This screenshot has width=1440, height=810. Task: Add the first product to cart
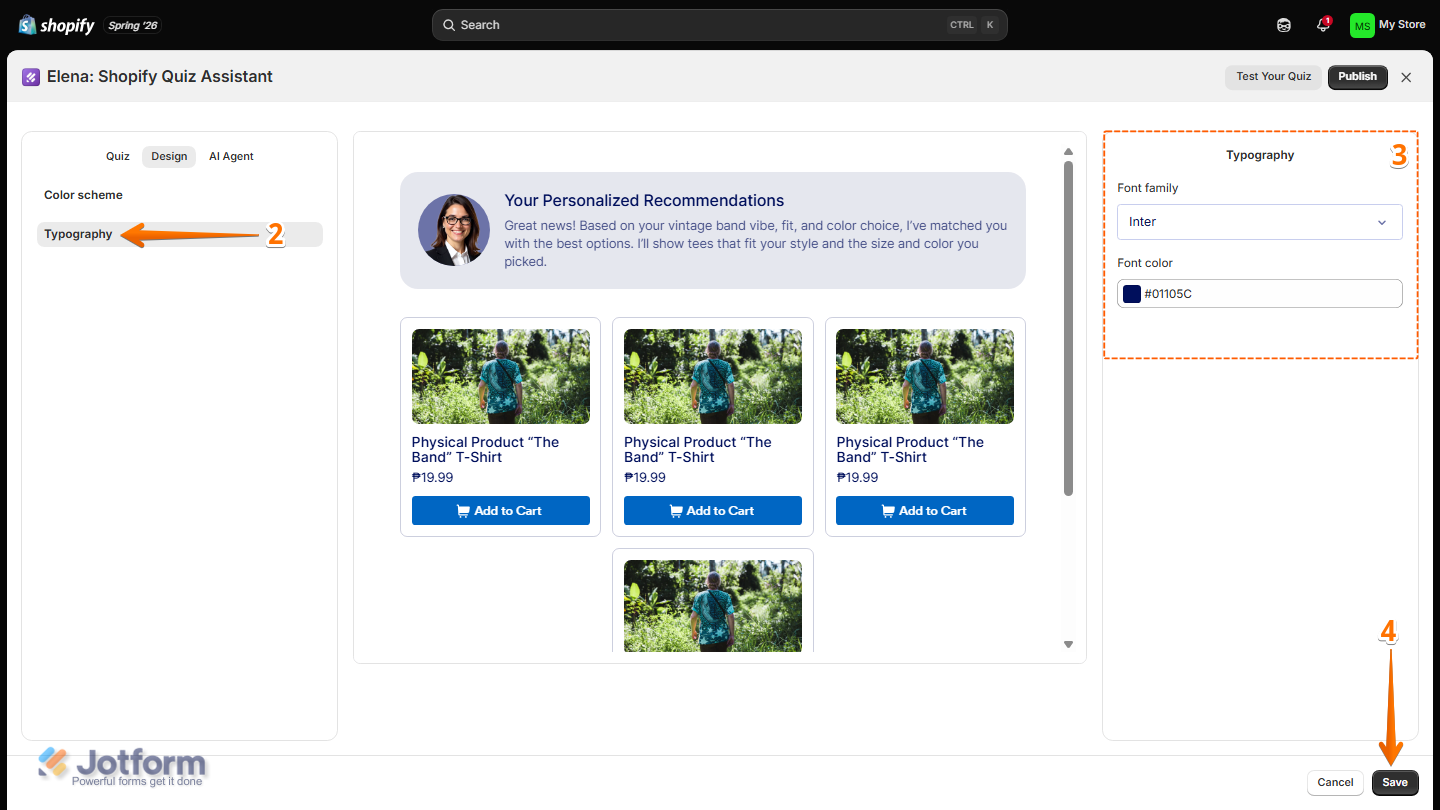click(501, 511)
